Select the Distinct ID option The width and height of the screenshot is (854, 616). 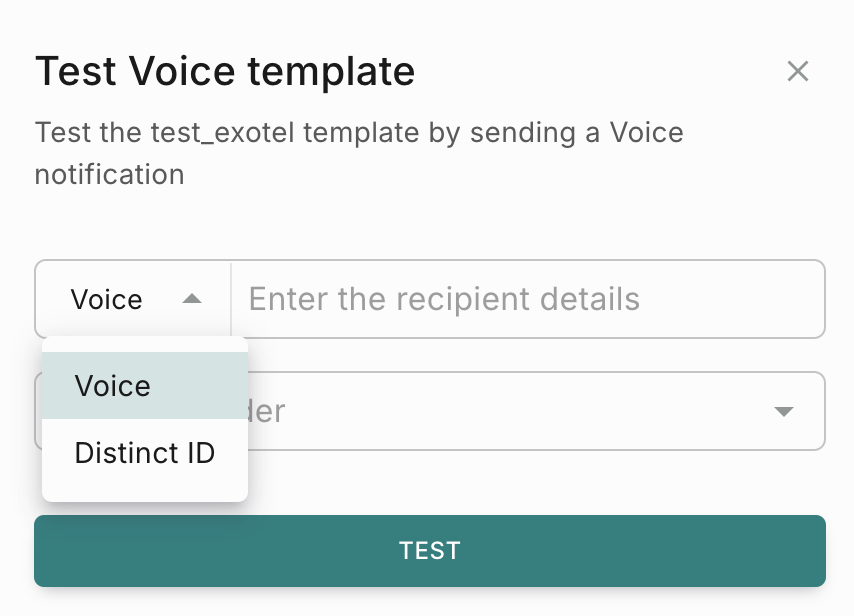point(145,453)
